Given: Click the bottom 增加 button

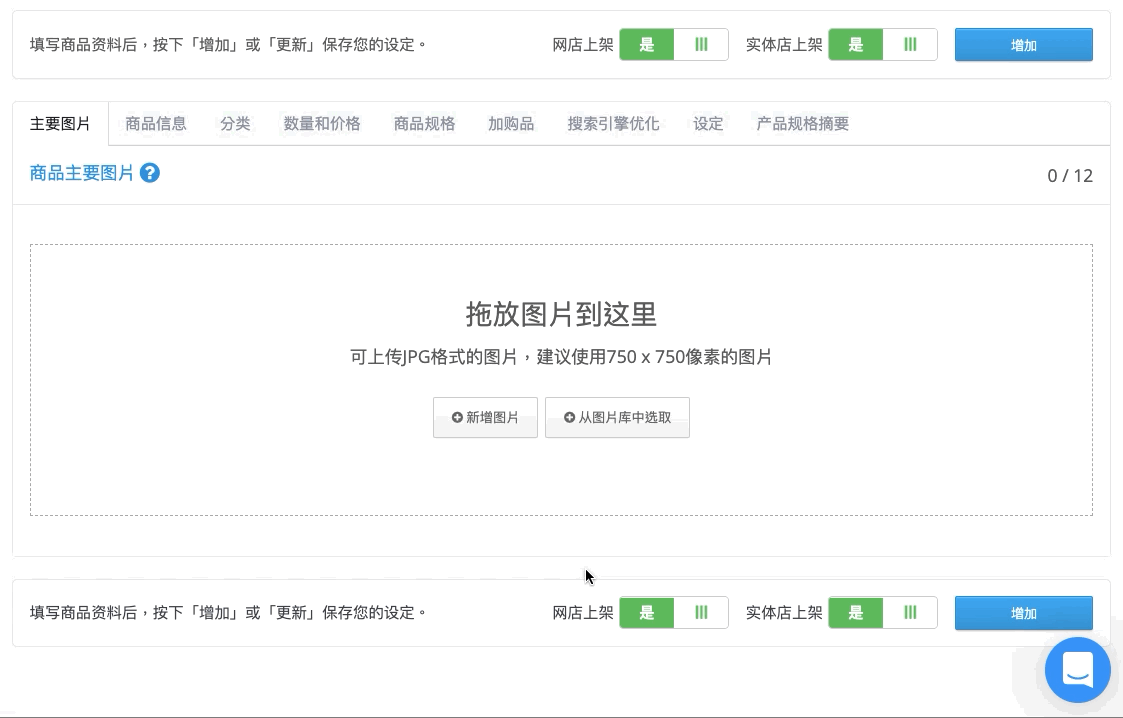Looking at the screenshot, I should (x=1023, y=613).
